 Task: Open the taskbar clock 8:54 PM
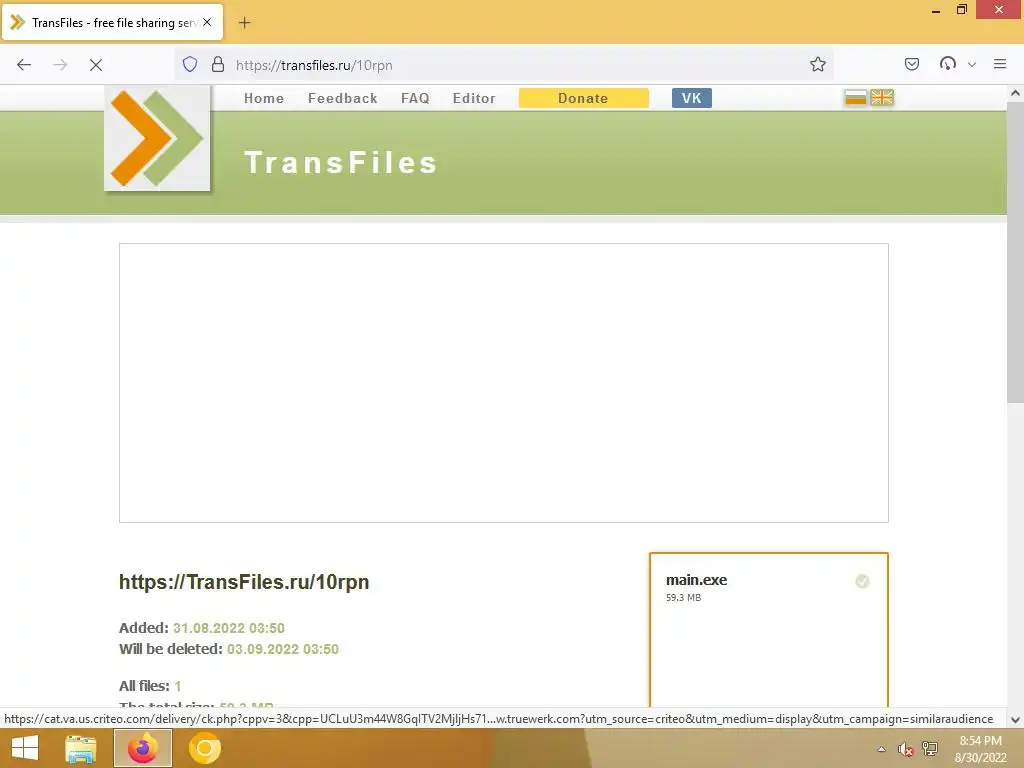pyautogui.click(x=981, y=749)
